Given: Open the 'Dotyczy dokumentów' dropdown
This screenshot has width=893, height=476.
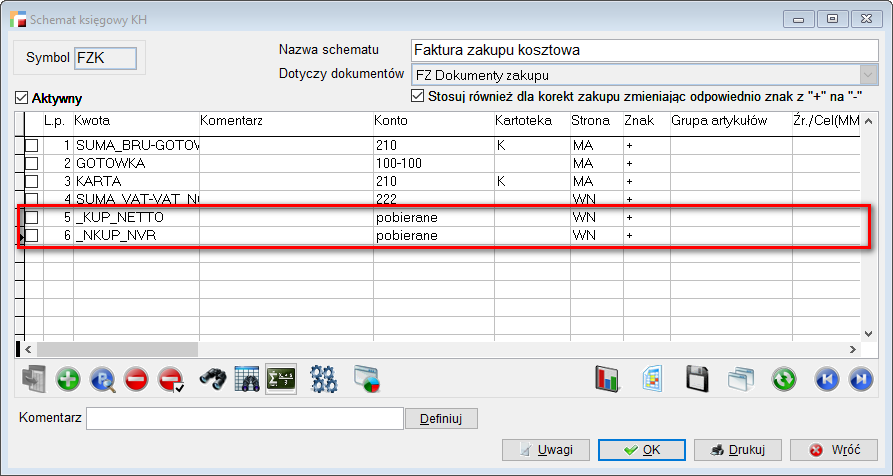Looking at the screenshot, I should click(x=868, y=75).
